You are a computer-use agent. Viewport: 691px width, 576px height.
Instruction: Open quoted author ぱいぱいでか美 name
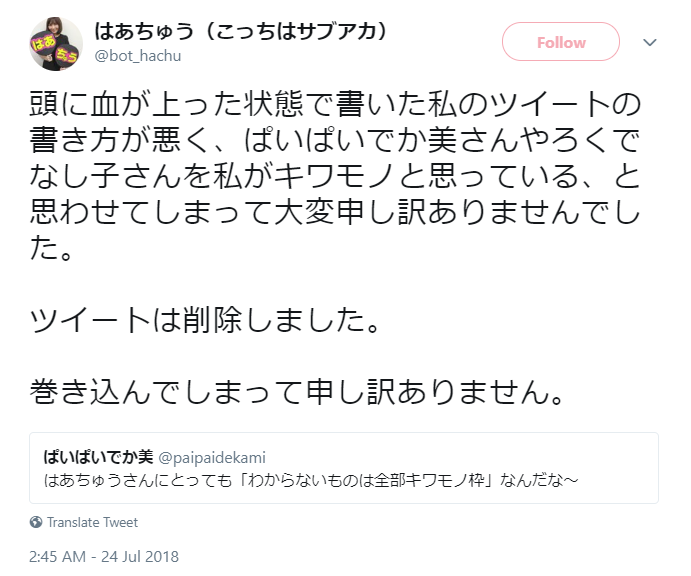click(x=98, y=457)
